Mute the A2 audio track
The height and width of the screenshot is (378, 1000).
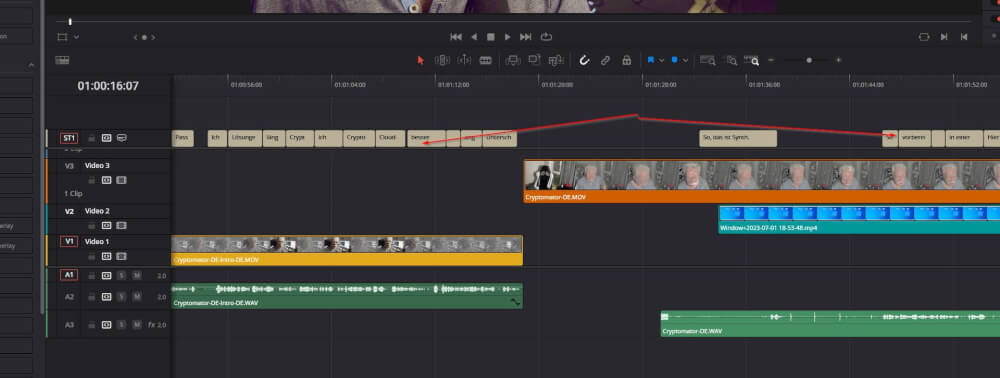click(136, 297)
